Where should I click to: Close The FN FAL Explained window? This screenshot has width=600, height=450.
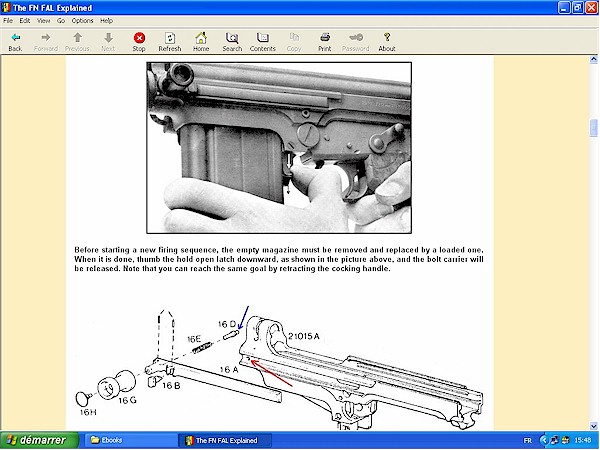tap(592, 8)
